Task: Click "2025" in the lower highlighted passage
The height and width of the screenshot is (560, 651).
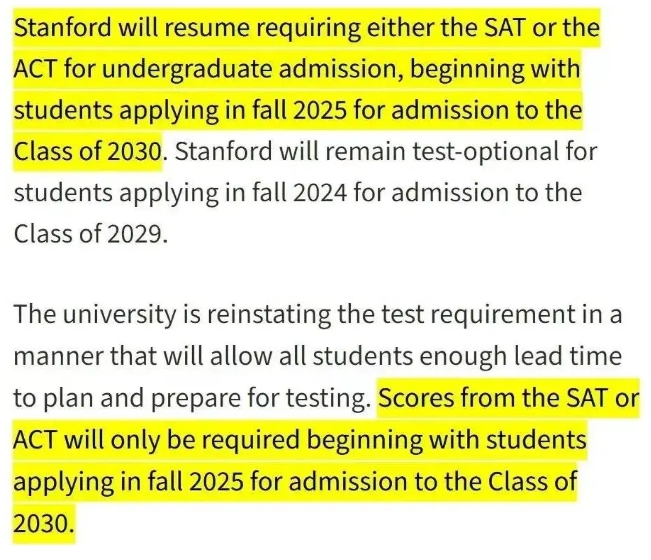Action: tap(218, 482)
